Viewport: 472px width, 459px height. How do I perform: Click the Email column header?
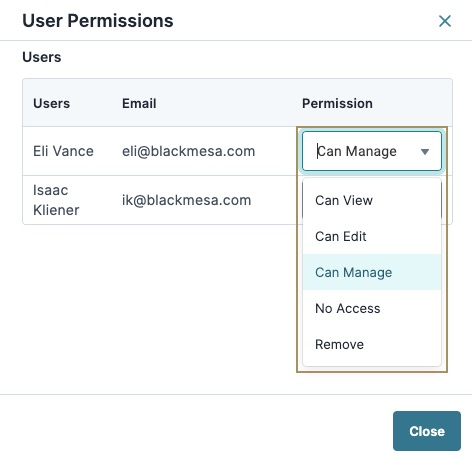(139, 103)
